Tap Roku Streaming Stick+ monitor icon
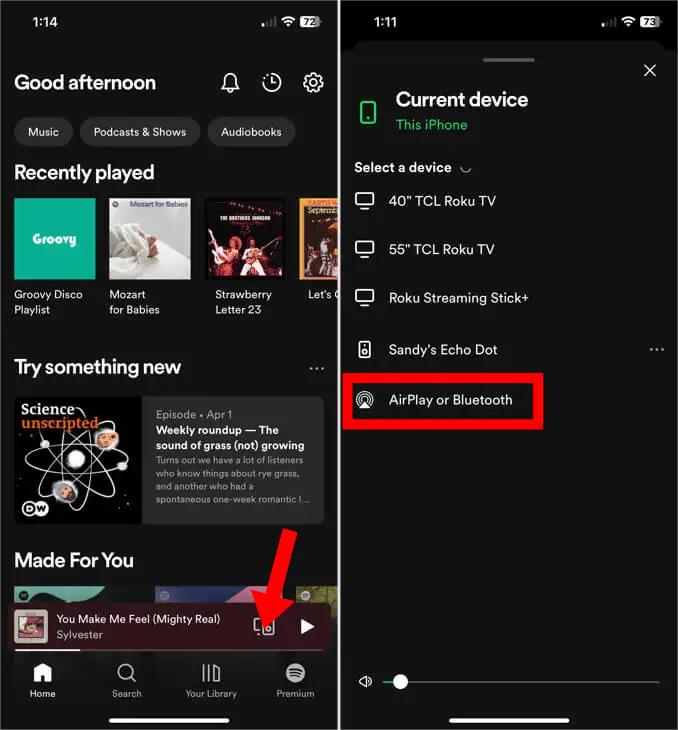 (x=365, y=298)
